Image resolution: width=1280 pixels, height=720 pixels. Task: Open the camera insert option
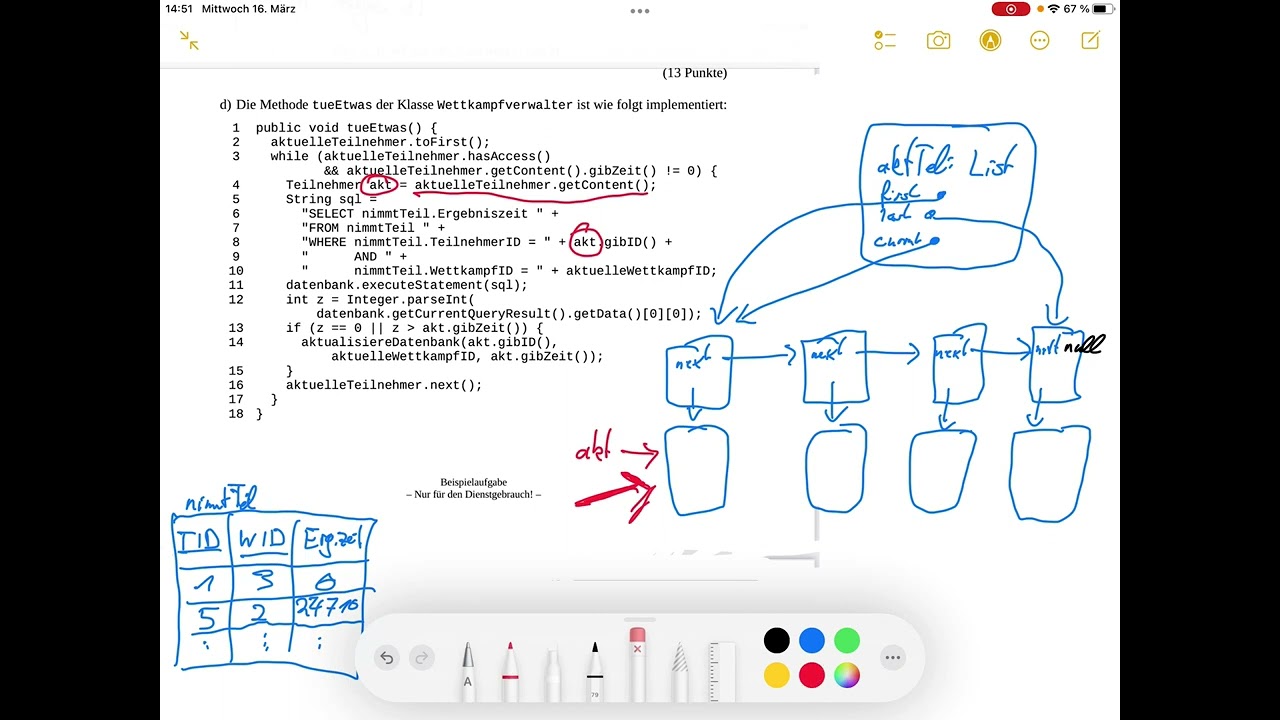[938, 40]
